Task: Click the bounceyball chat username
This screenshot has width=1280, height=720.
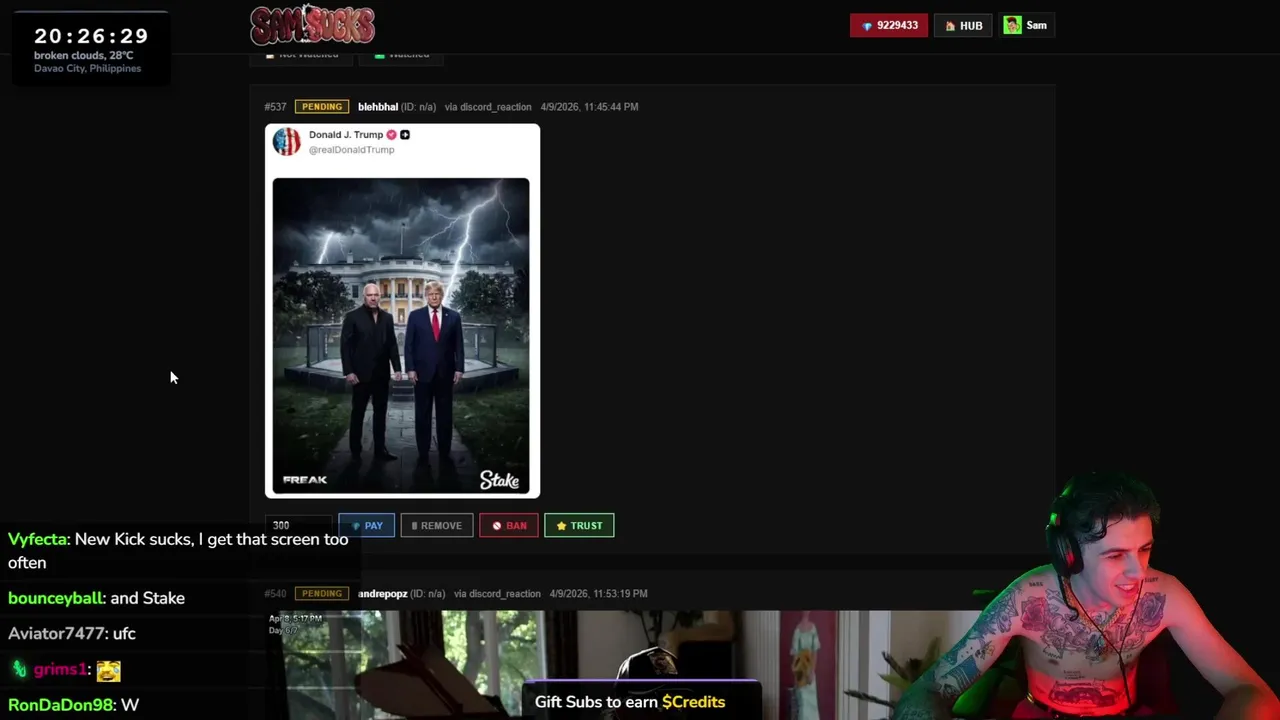Action: (x=55, y=598)
